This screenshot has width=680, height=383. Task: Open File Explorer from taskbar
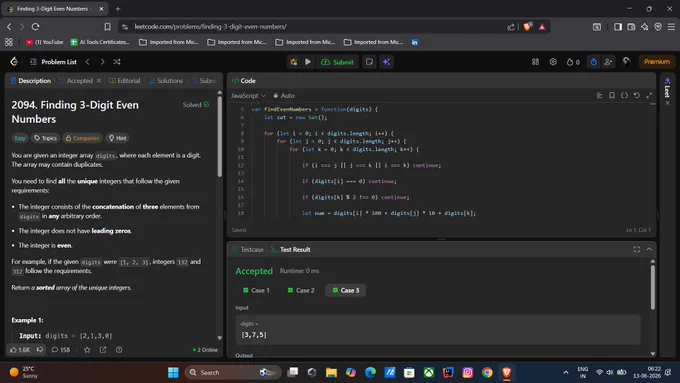(331, 373)
